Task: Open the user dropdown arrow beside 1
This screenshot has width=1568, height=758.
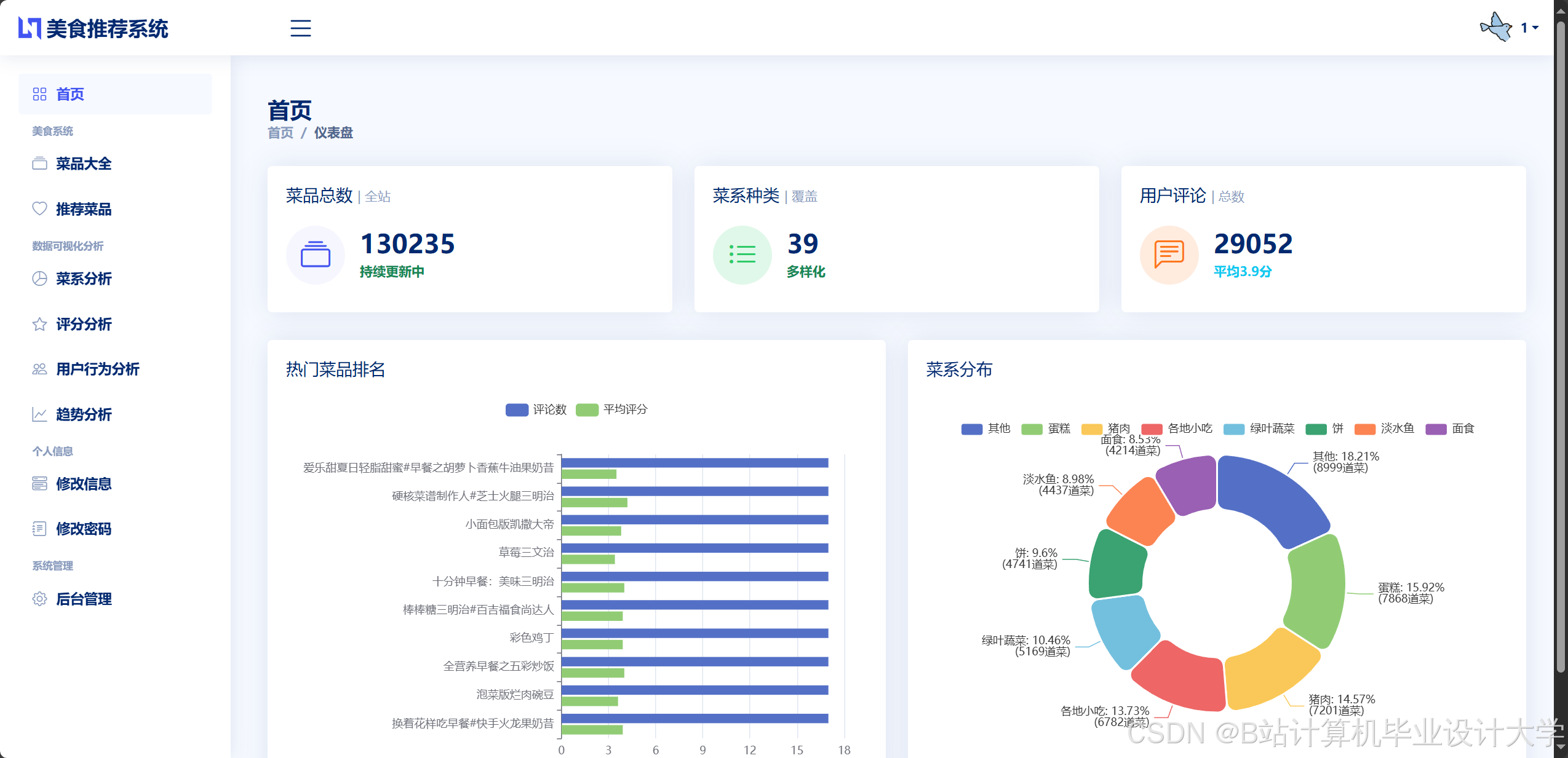Action: tap(1535, 28)
